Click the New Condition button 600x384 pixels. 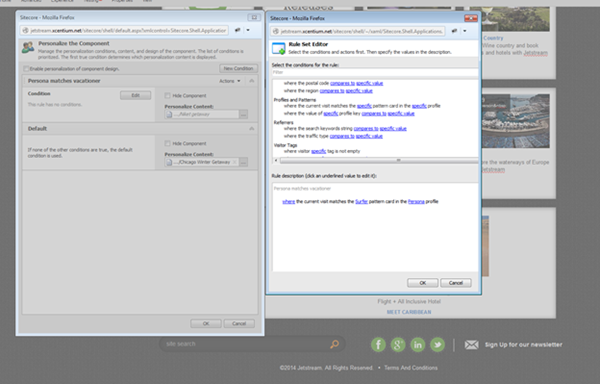[x=238, y=68]
